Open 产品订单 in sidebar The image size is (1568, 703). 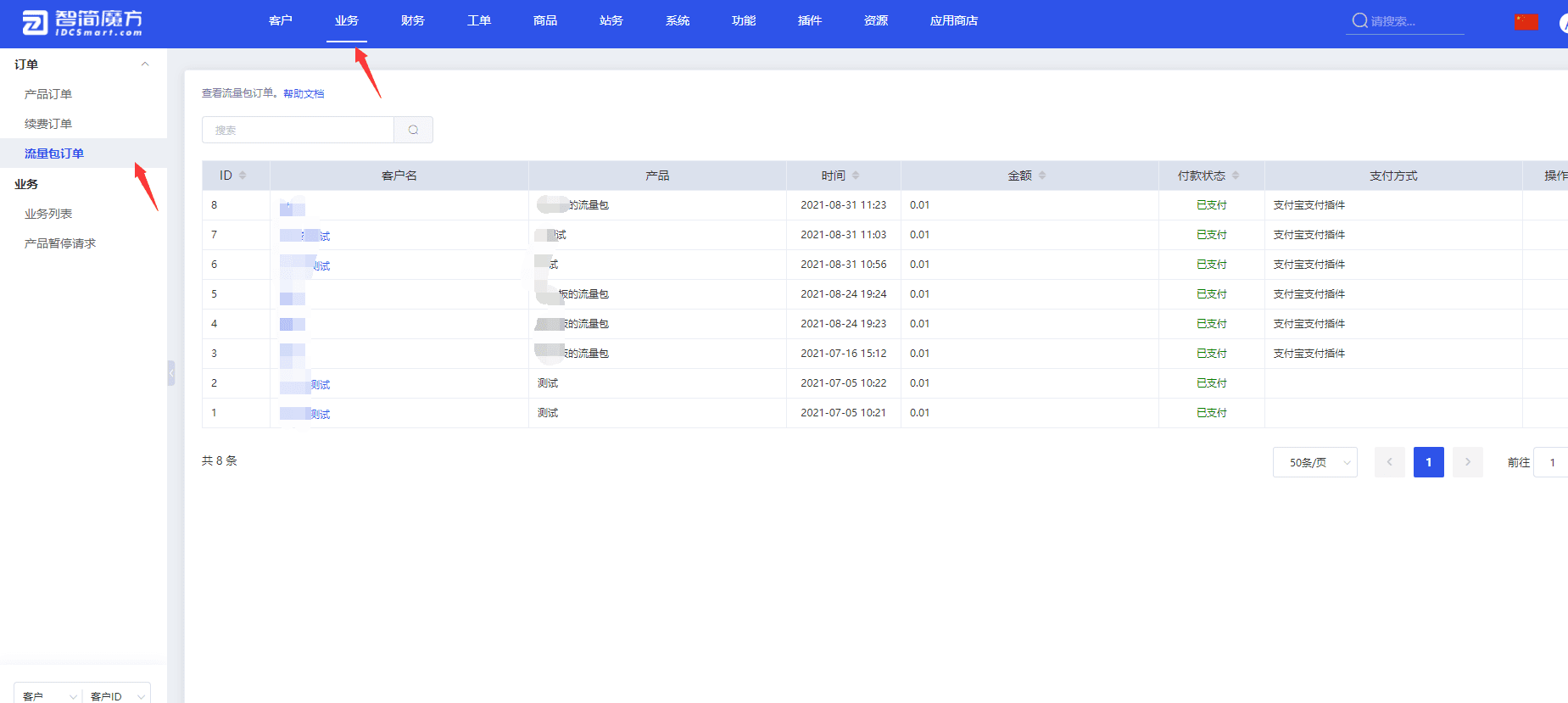pos(48,94)
